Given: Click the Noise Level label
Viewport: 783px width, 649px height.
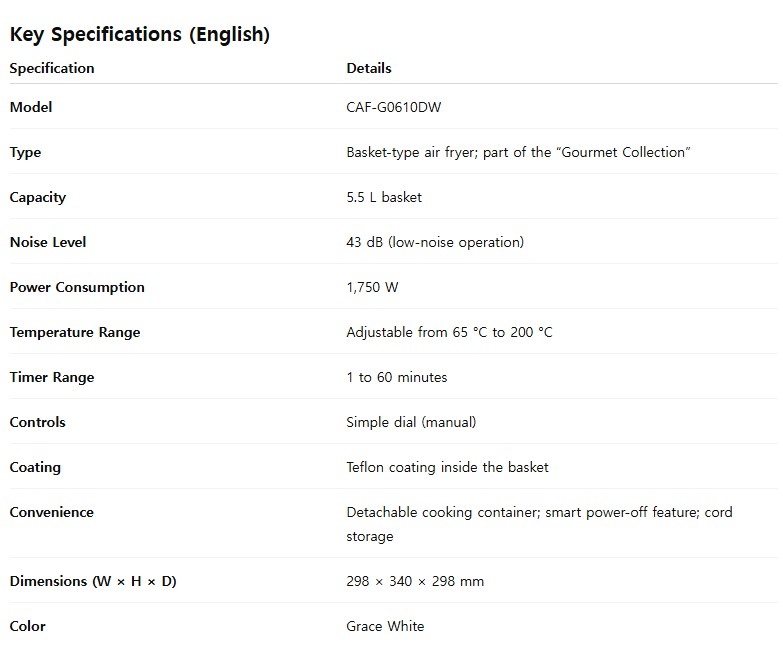Looking at the screenshot, I should [48, 242].
